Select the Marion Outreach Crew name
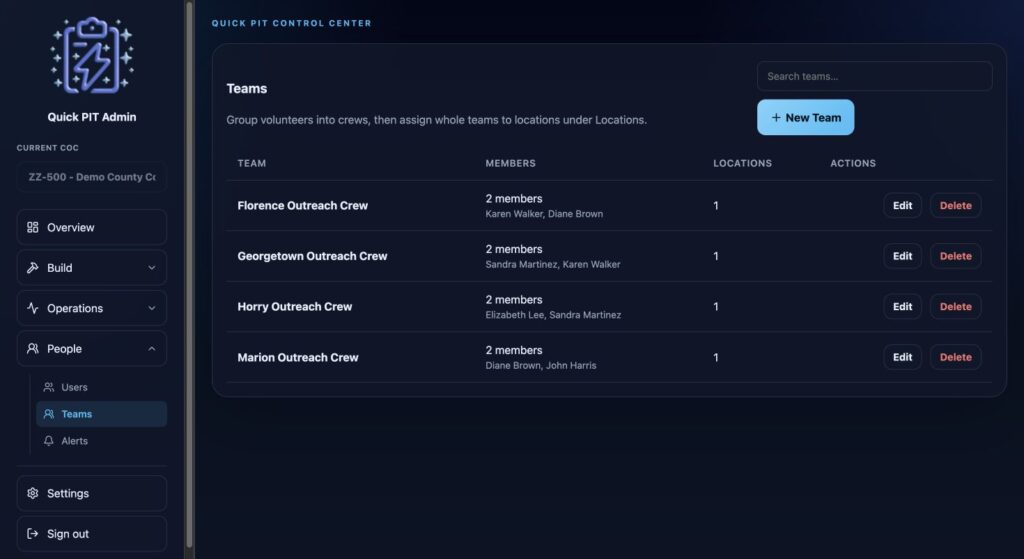1024x559 pixels. [298, 357]
